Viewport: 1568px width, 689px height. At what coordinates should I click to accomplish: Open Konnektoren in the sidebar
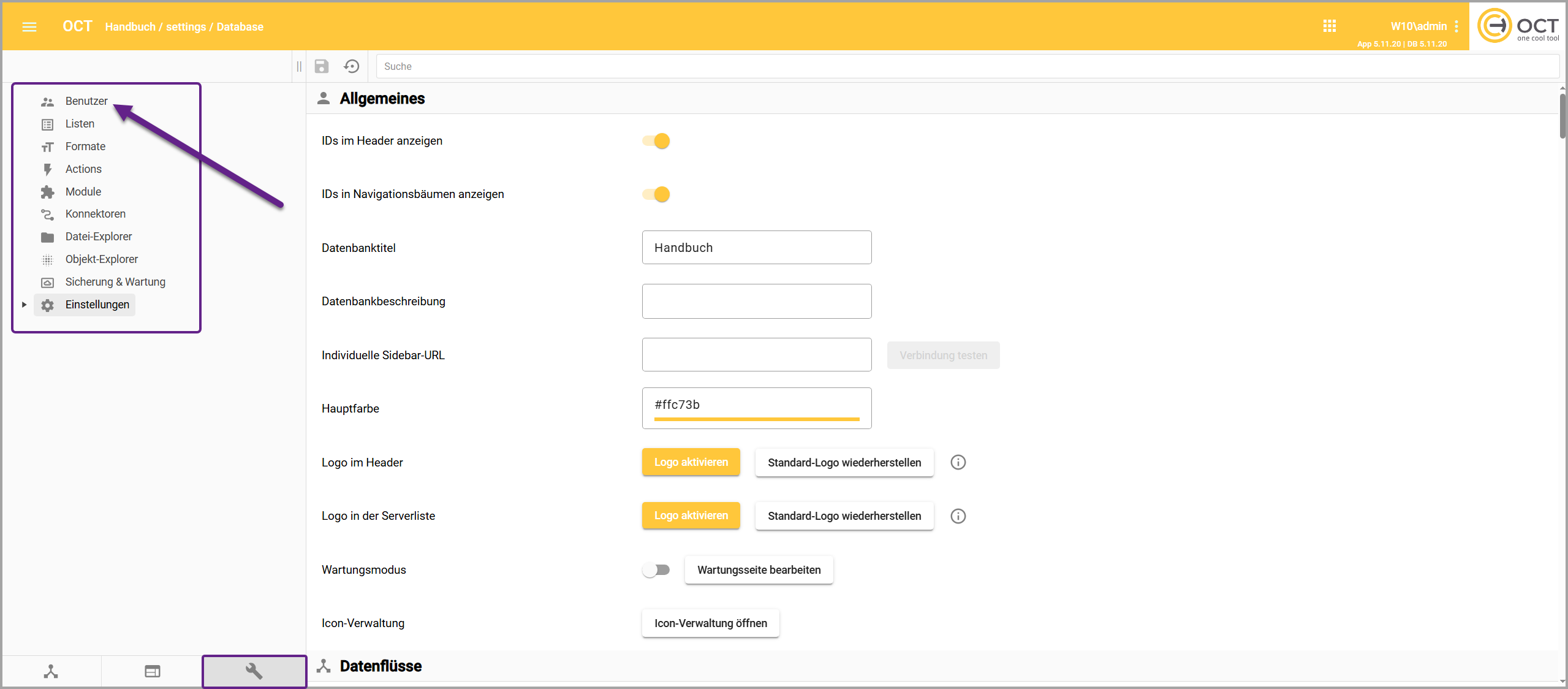pyautogui.click(x=95, y=214)
